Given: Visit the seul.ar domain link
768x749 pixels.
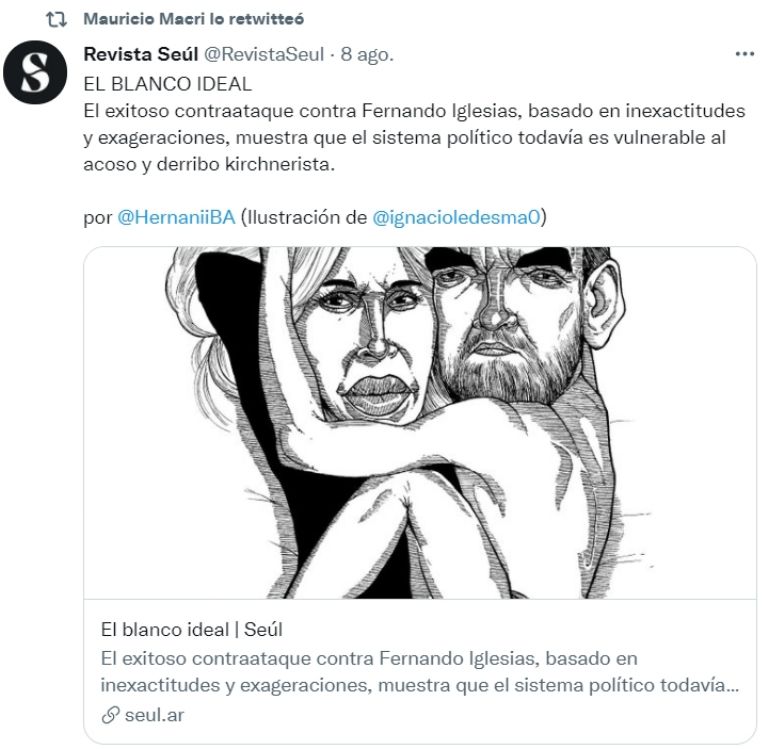Looking at the screenshot, I should [154, 715].
